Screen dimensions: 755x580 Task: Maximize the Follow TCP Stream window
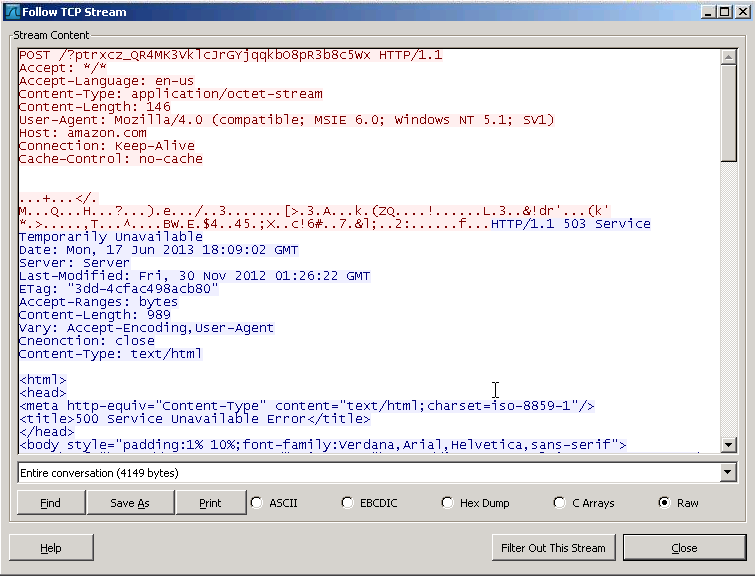(724, 12)
